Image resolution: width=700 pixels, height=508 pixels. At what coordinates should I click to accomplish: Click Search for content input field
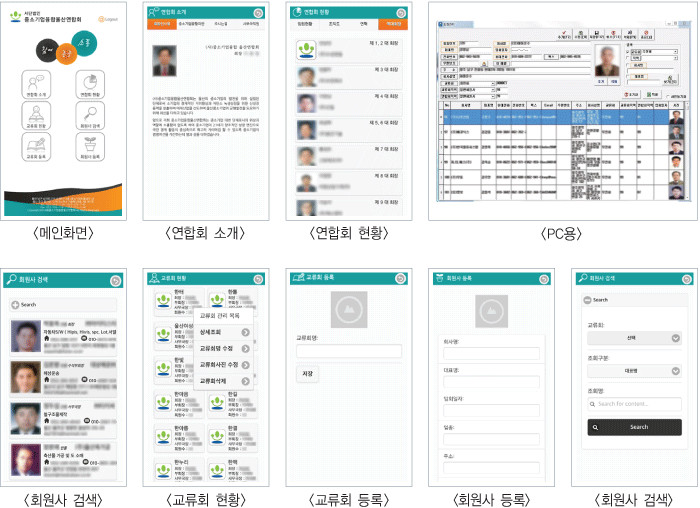click(x=634, y=404)
